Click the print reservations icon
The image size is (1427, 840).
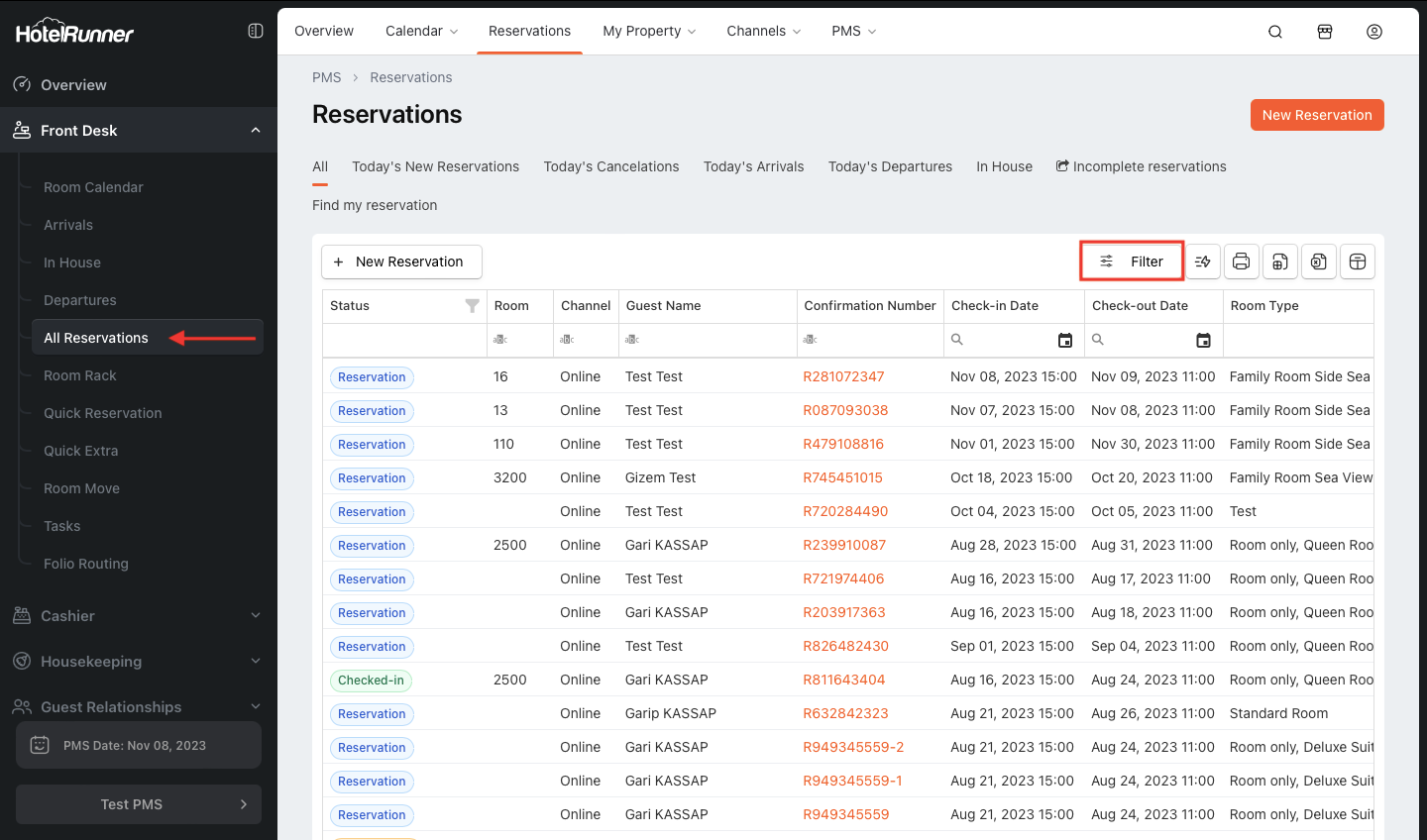click(1241, 262)
